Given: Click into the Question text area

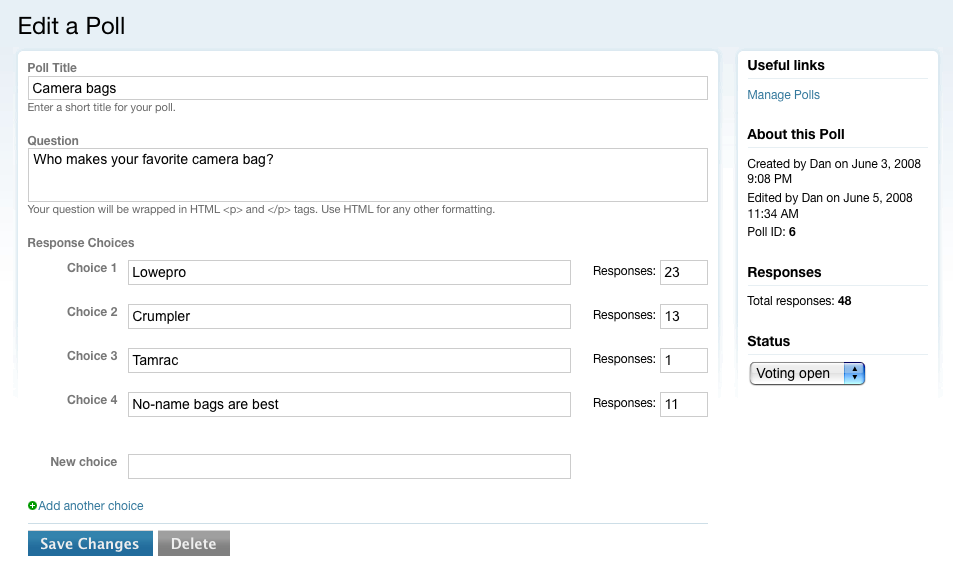Looking at the screenshot, I should point(367,175).
